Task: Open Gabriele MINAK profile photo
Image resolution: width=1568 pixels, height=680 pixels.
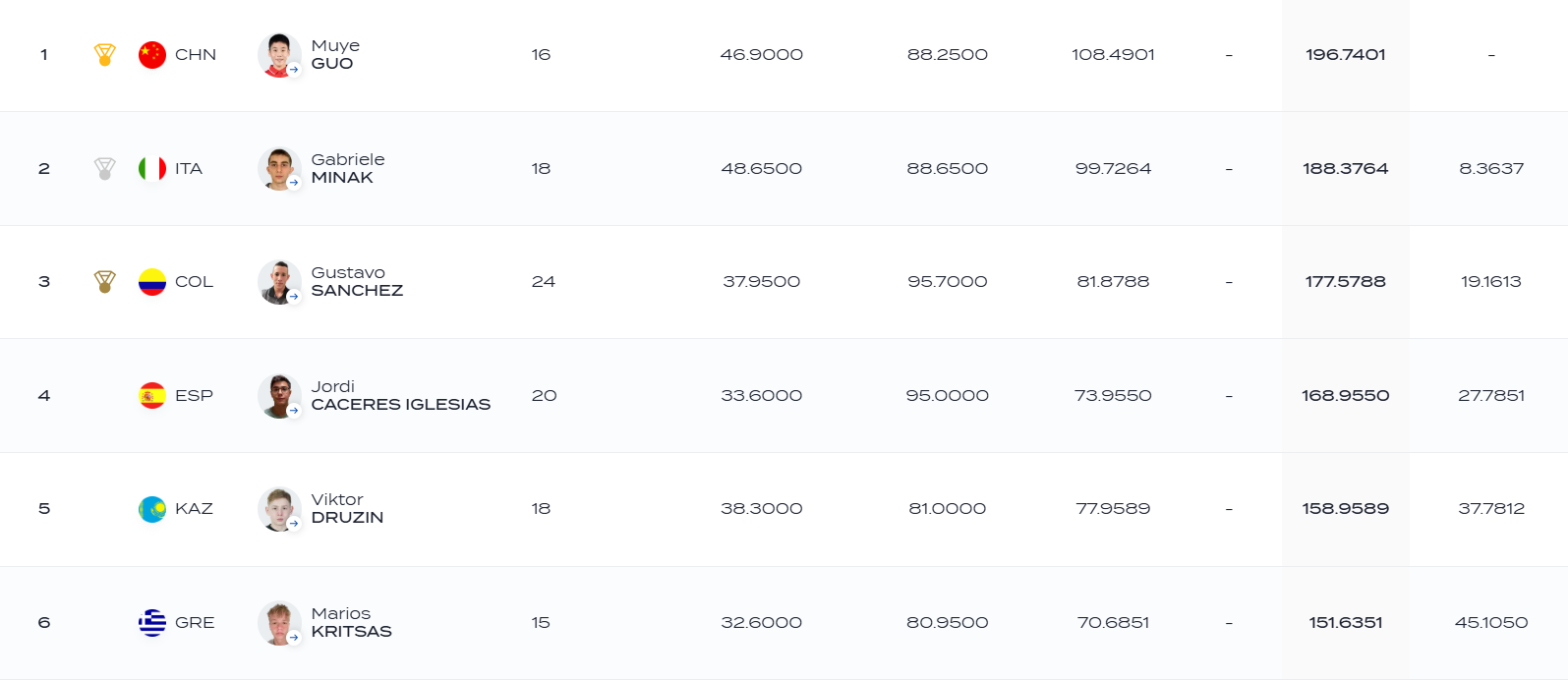Action: click(x=279, y=169)
